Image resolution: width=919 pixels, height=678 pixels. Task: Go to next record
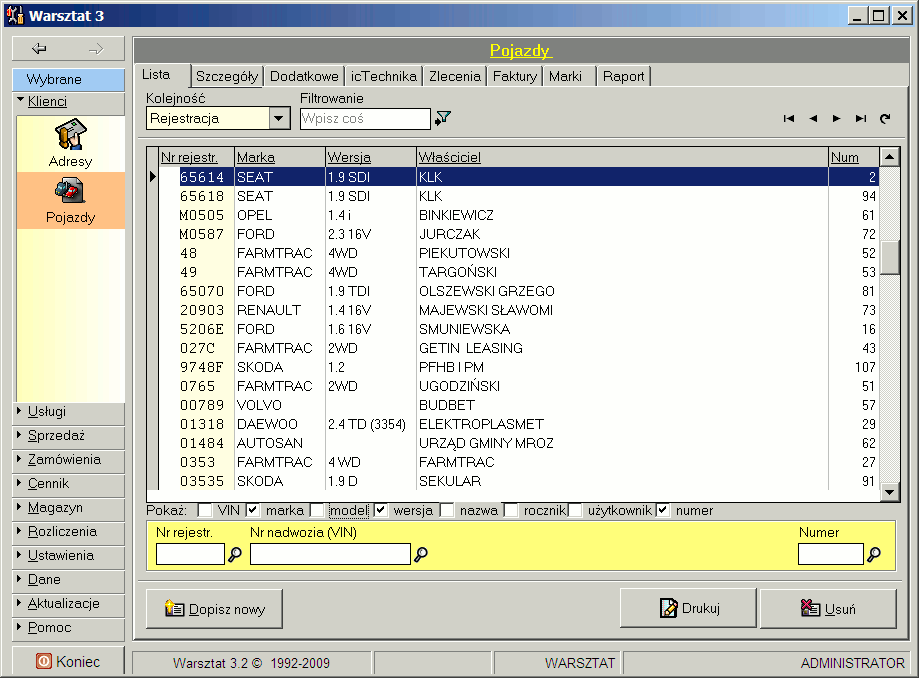(x=836, y=118)
